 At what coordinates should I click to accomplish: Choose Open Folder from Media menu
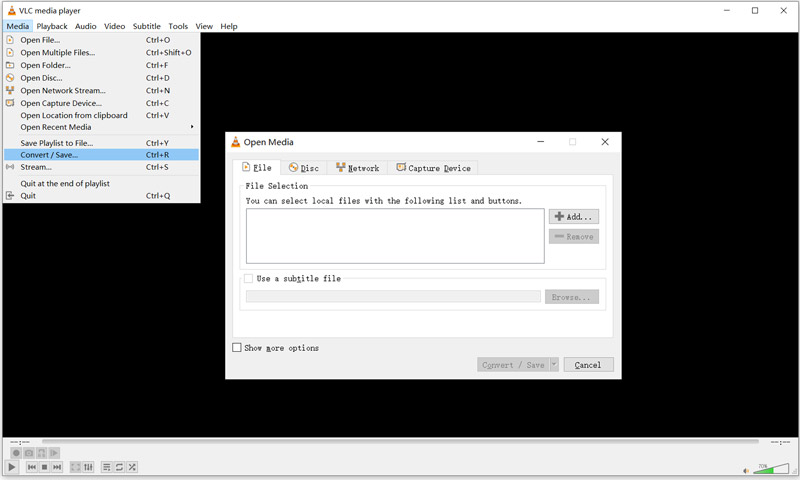(101, 65)
